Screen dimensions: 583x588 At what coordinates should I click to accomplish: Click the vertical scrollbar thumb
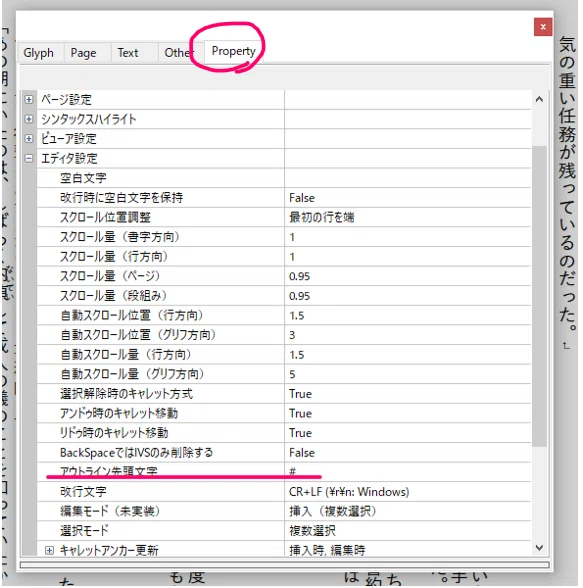(x=539, y=296)
